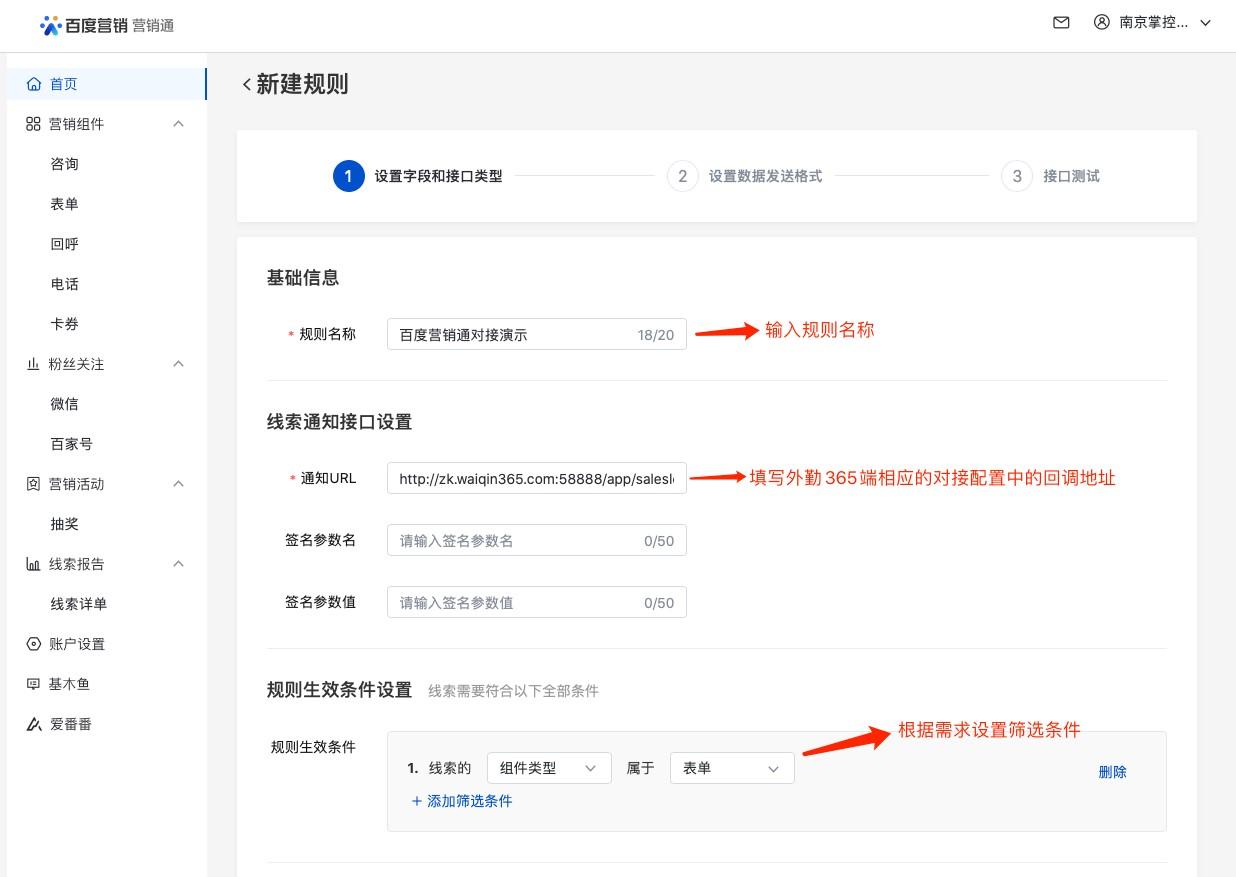Select 咨询 from the sidebar menu
This screenshot has width=1236, height=877.
click(x=65, y=164)
